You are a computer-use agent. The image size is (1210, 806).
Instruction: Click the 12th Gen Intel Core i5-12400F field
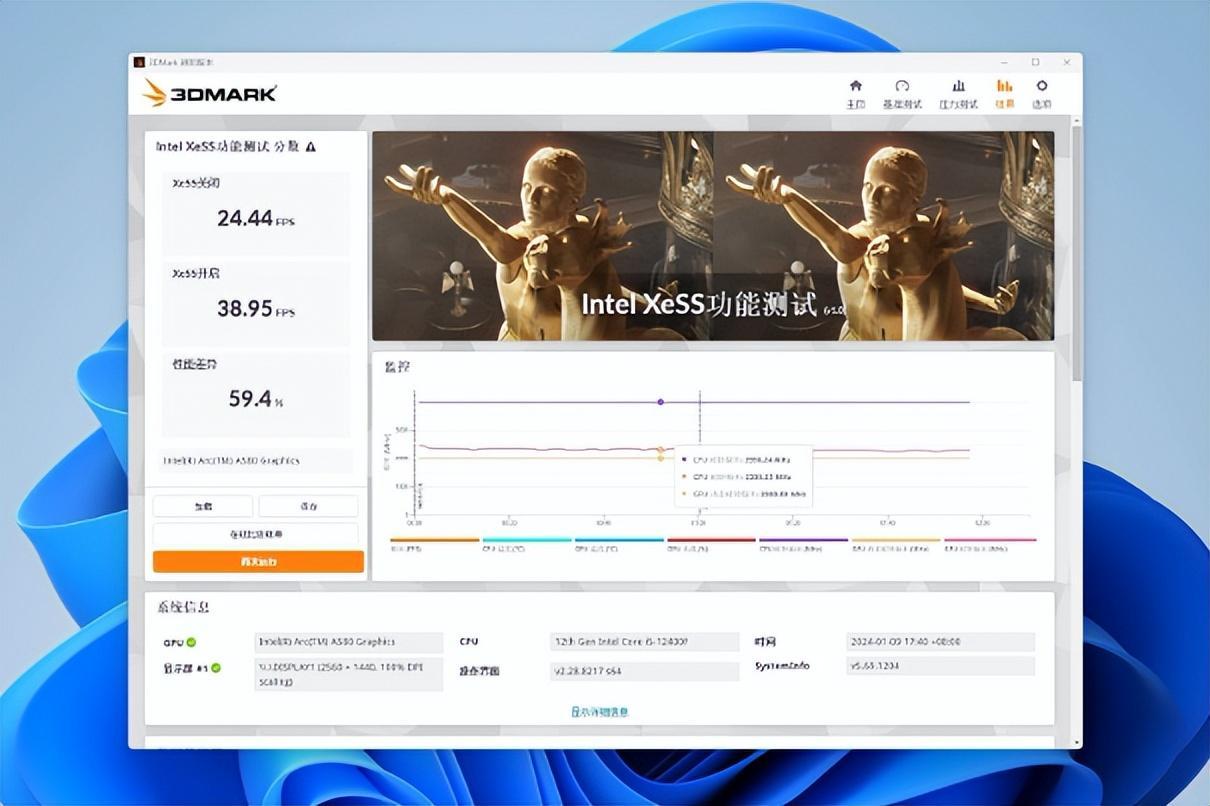click(x=645, y=642)
